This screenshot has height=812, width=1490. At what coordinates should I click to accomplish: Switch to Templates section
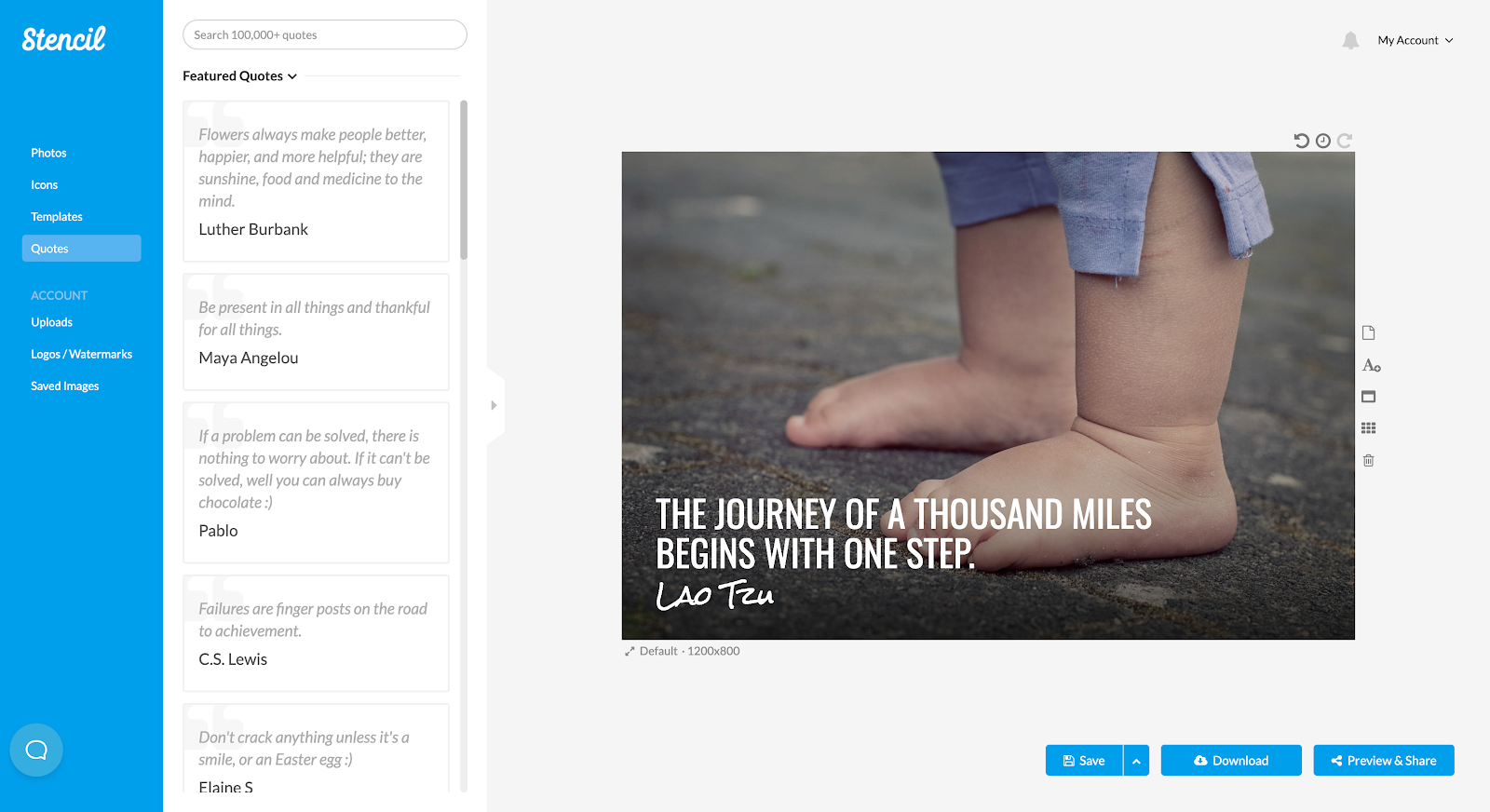[57, 216]
